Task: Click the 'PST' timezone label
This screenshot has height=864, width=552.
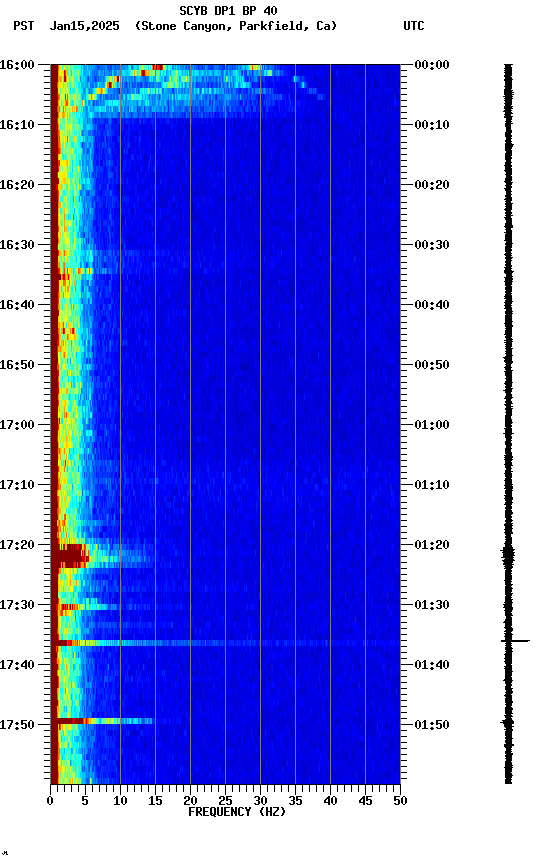Action: click(24, 26)
